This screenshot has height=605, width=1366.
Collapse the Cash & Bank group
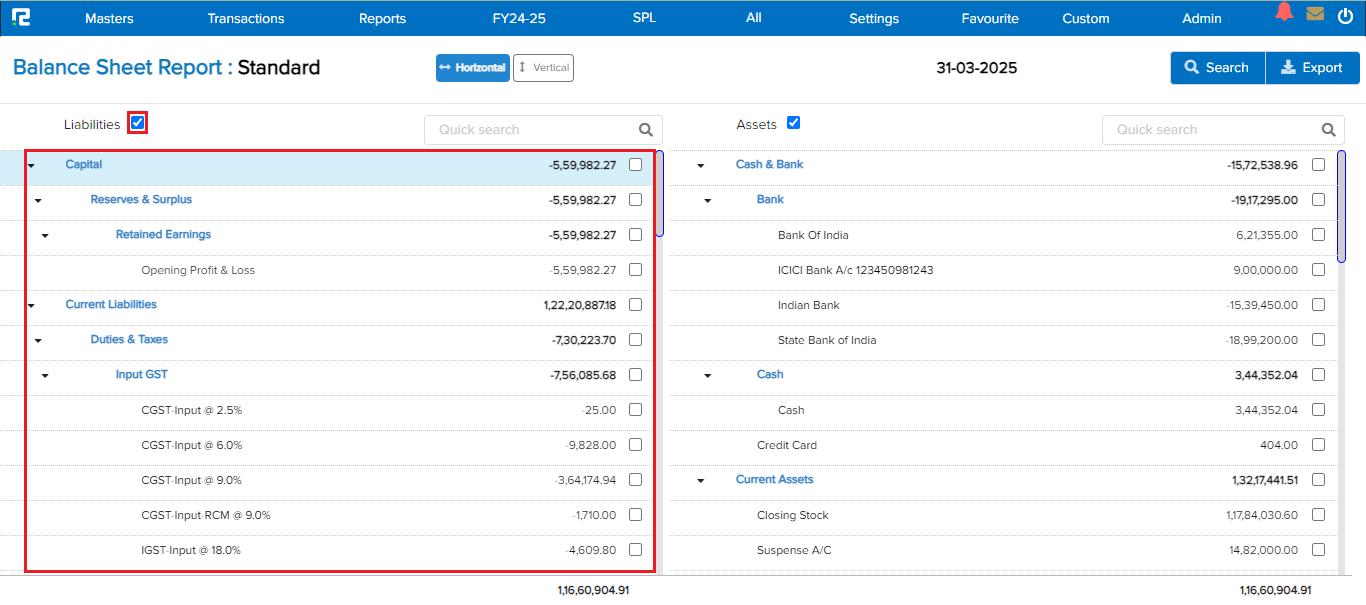700,166
